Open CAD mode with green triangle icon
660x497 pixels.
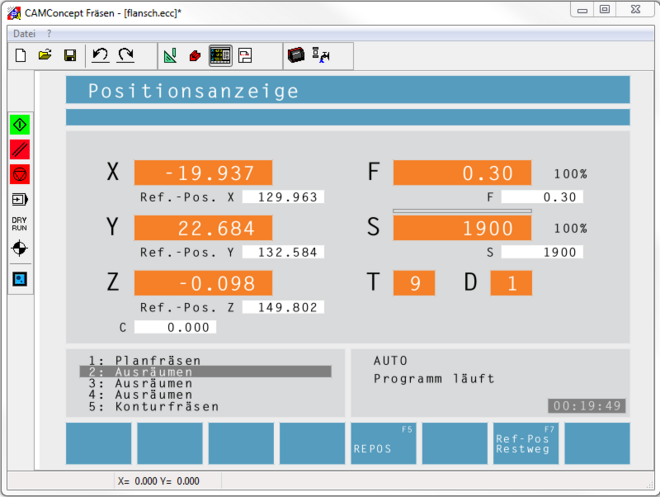point(170,55)
